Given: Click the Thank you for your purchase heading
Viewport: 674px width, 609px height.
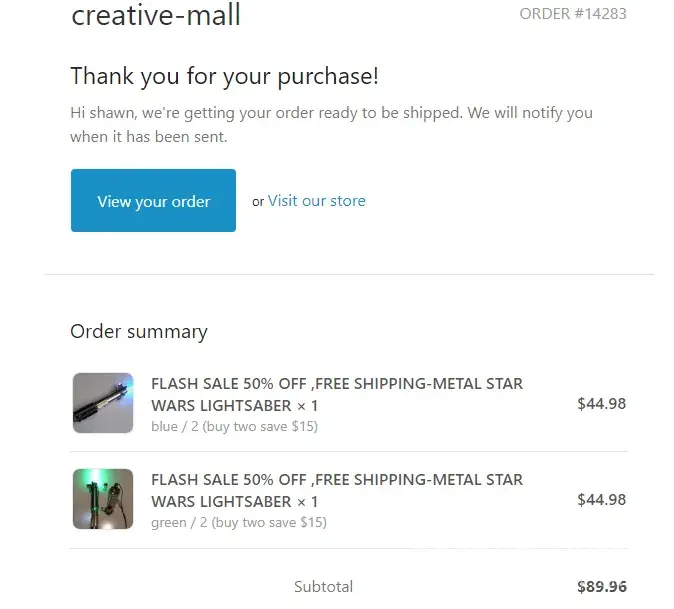Looking at the screenshot, I should [224, 76].
